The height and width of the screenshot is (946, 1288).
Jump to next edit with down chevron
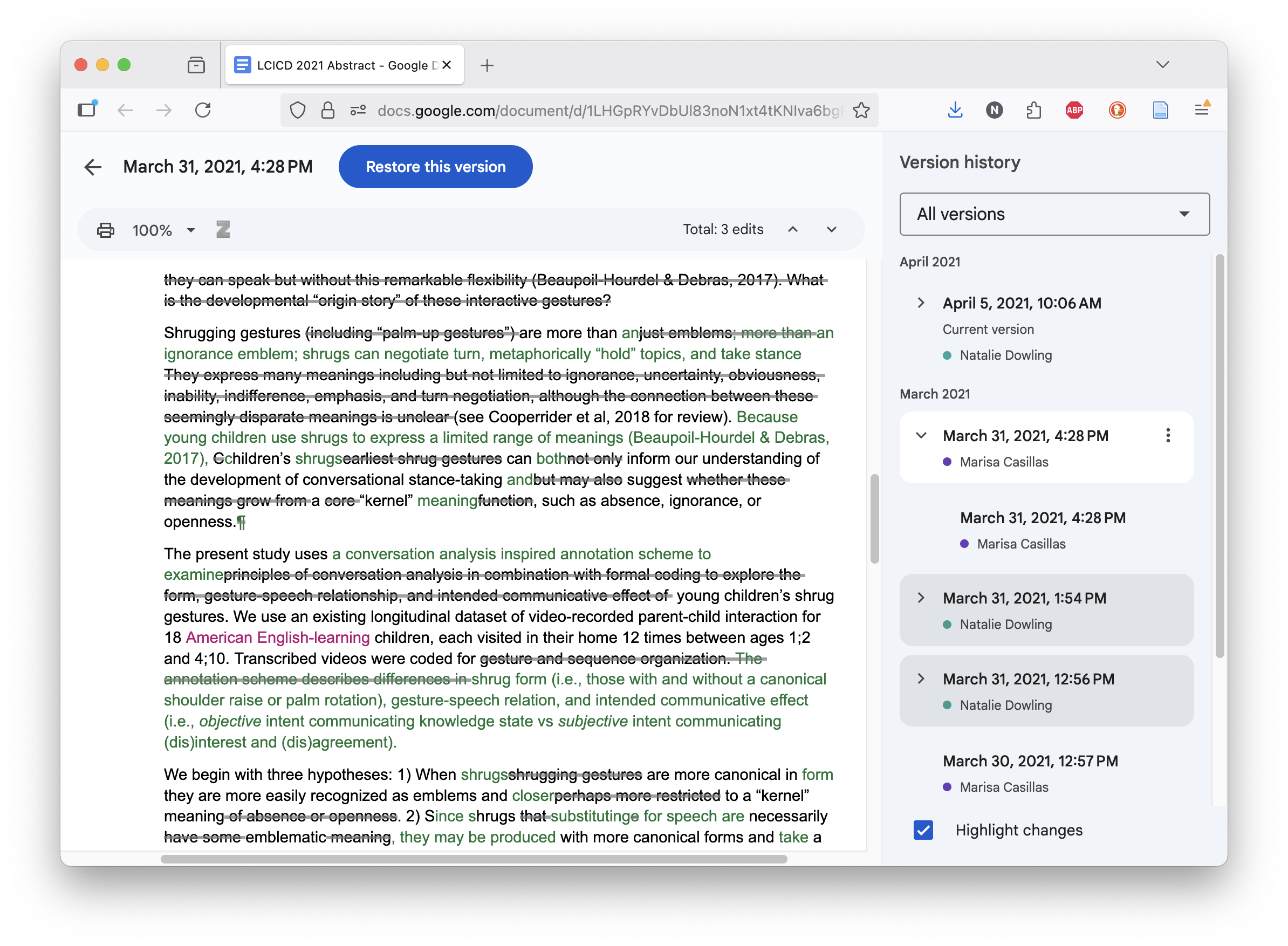832,229
